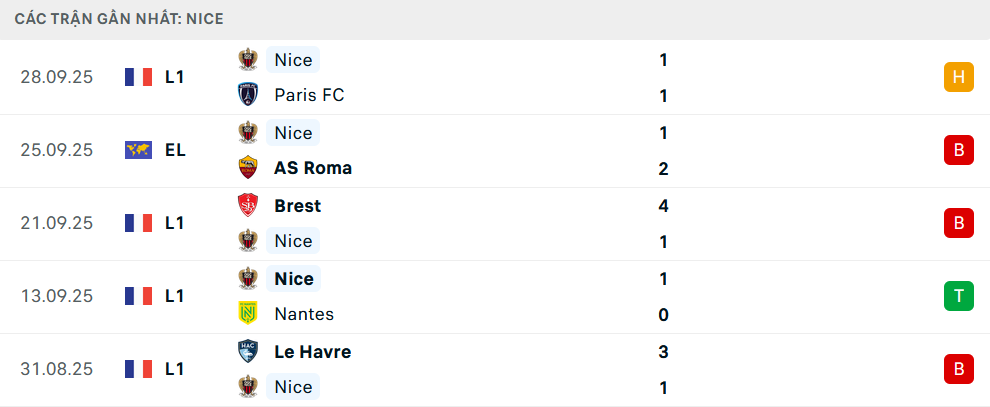This screenshot has height=407, width=990.
Task: Click the Europa League flag on 25.09.25
Action: point(138,150)
